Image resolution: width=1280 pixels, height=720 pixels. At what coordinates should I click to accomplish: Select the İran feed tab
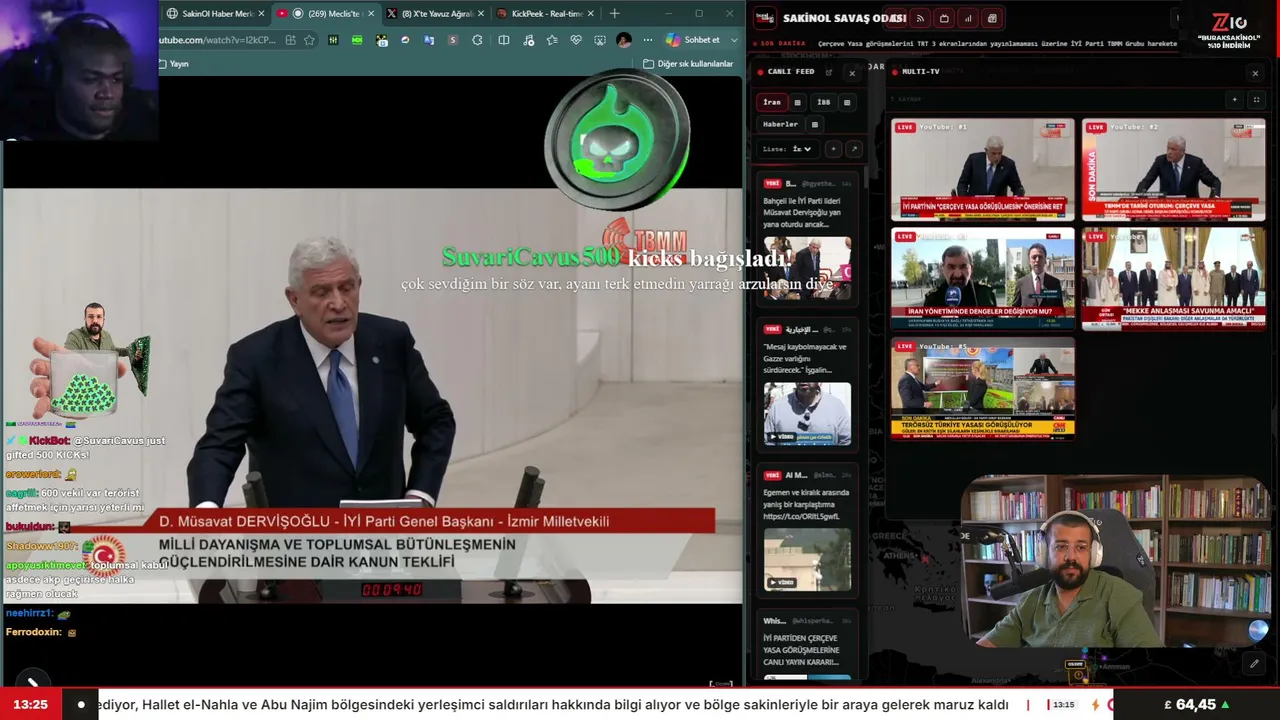coord(772,102)
